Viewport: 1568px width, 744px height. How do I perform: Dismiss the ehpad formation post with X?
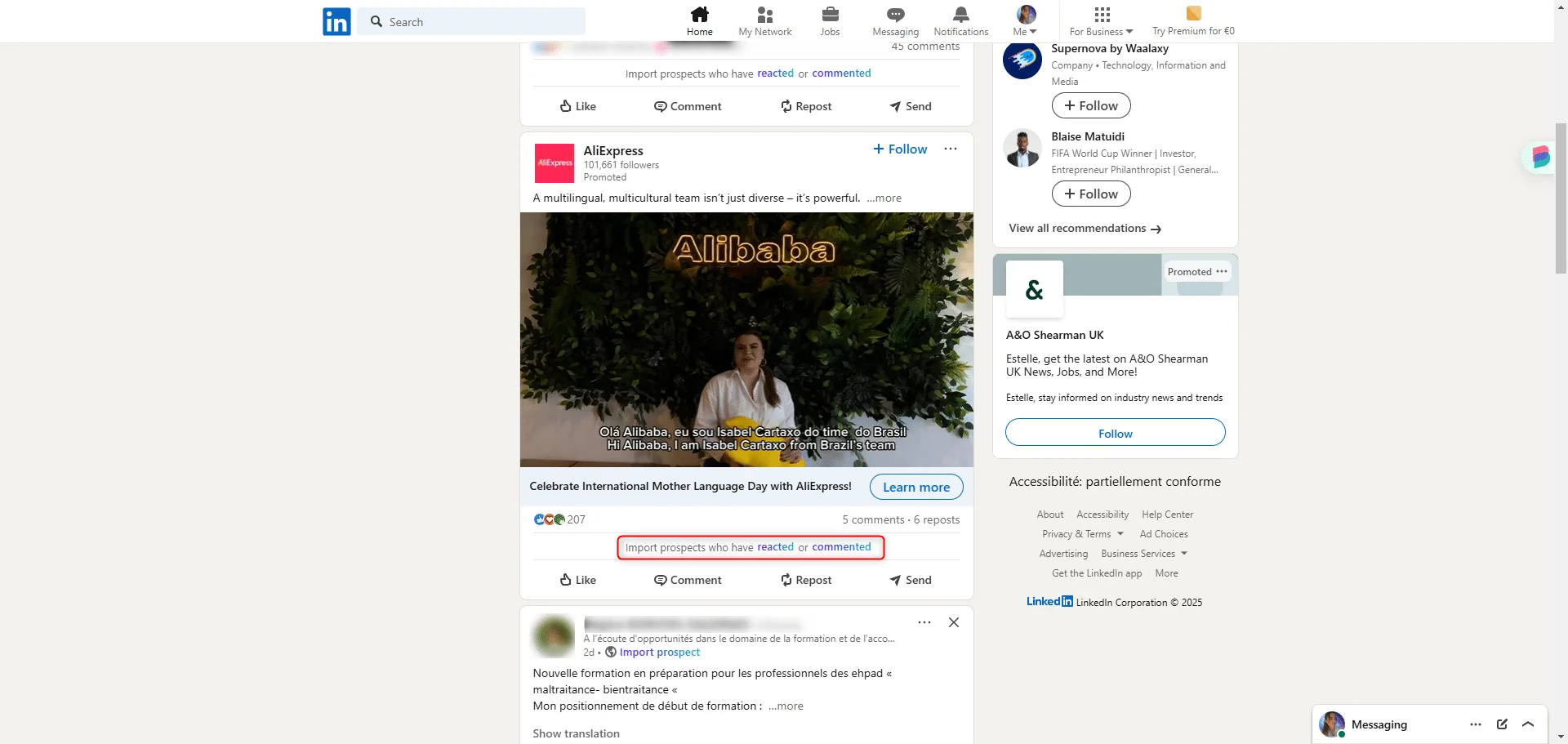954,622
